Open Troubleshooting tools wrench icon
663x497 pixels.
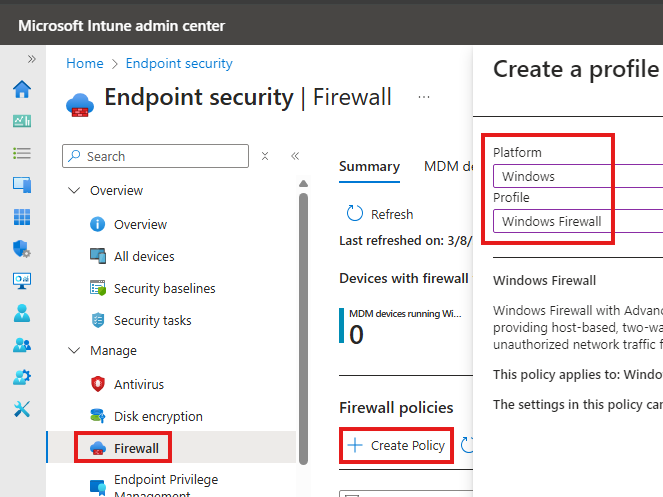(x=22, y=409)
